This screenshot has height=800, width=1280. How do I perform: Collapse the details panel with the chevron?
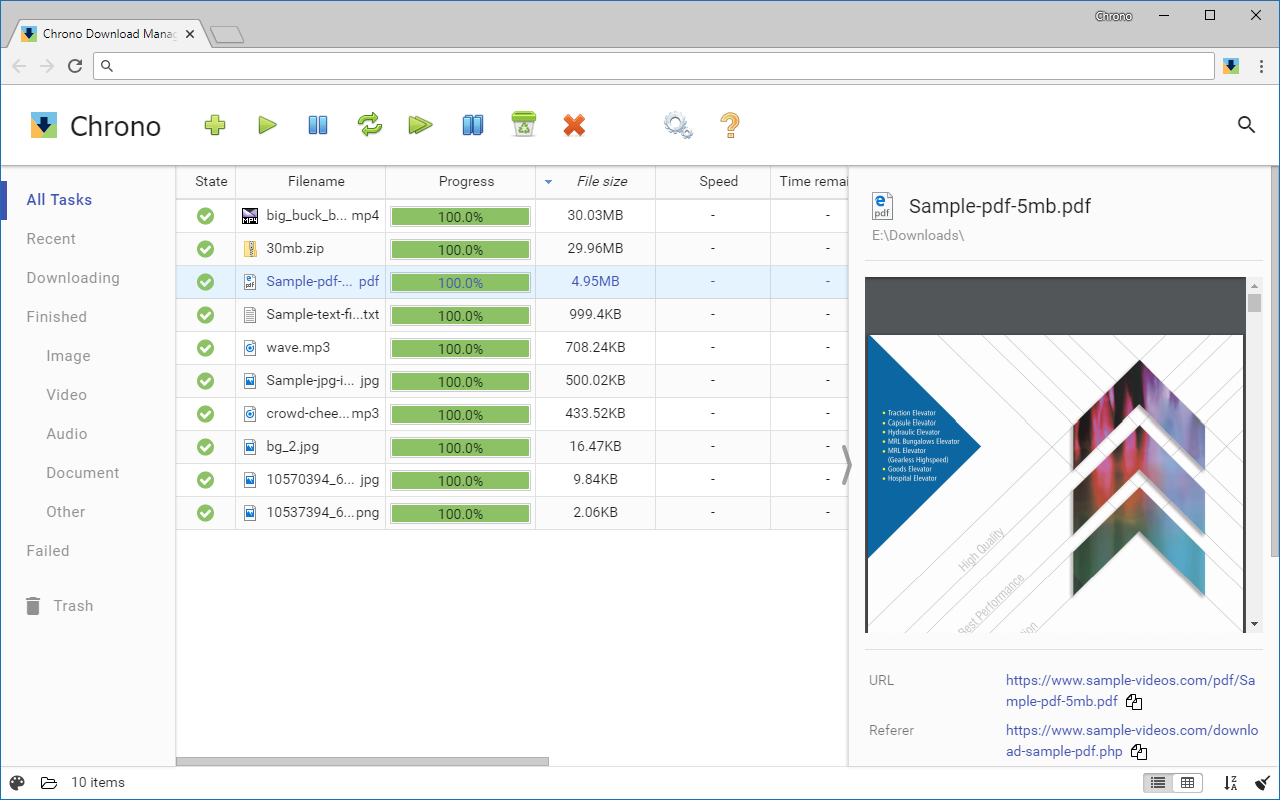click(x=847, y=465)
